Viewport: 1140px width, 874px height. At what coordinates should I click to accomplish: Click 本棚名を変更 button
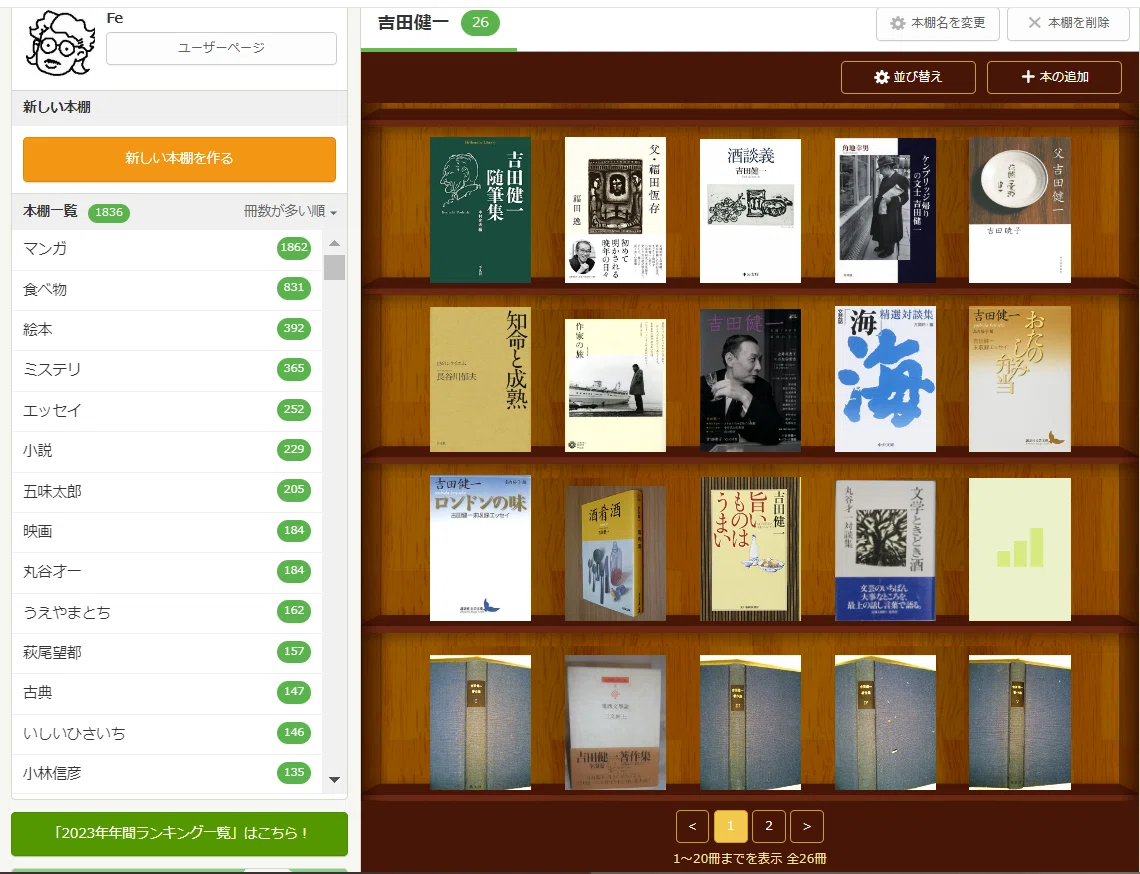click(x=938, y=24)
